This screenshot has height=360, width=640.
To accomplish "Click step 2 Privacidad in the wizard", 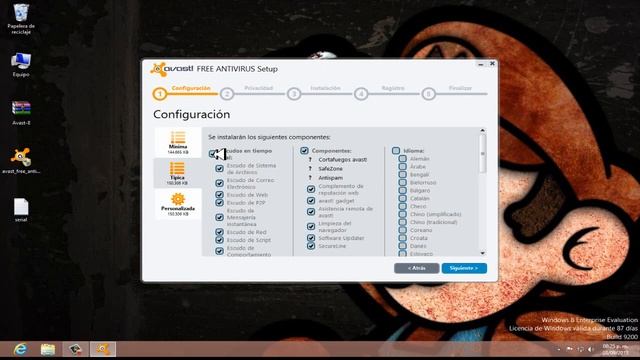I will click(x=227, y=94).
